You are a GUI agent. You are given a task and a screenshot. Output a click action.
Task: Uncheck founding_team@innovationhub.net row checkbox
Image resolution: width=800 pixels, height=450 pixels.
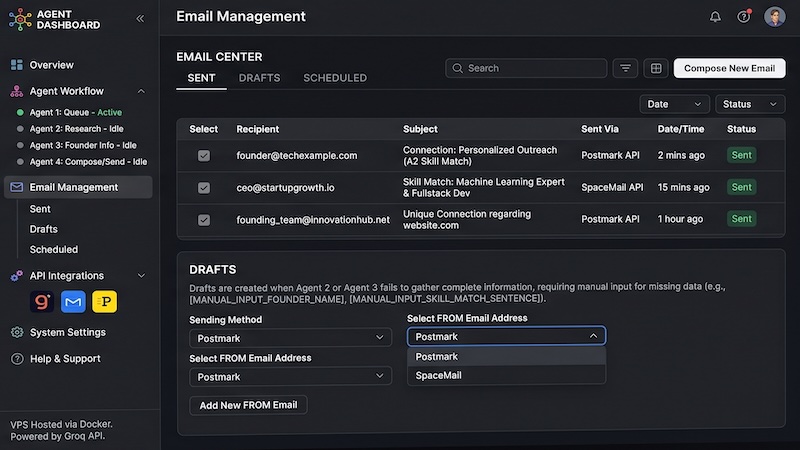[x=204, y=220]
